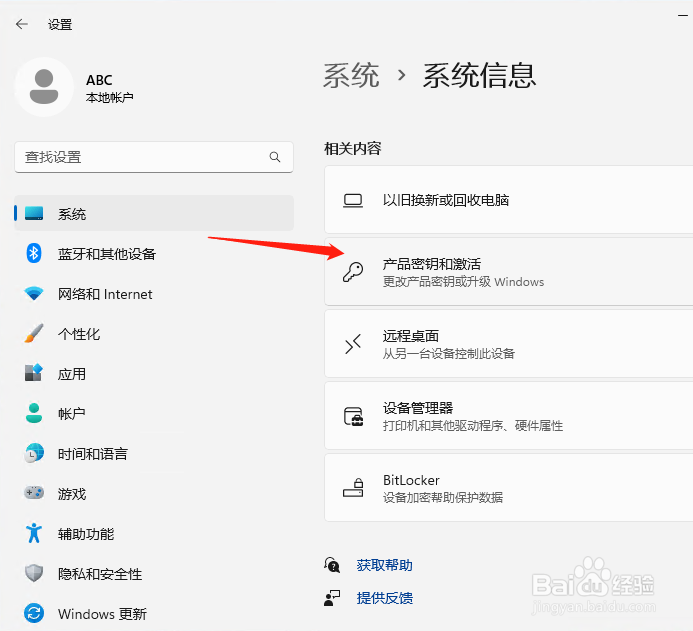Screen dimensions: 693x631
Task: Go back with the back arrow
Action: point(22,24)
